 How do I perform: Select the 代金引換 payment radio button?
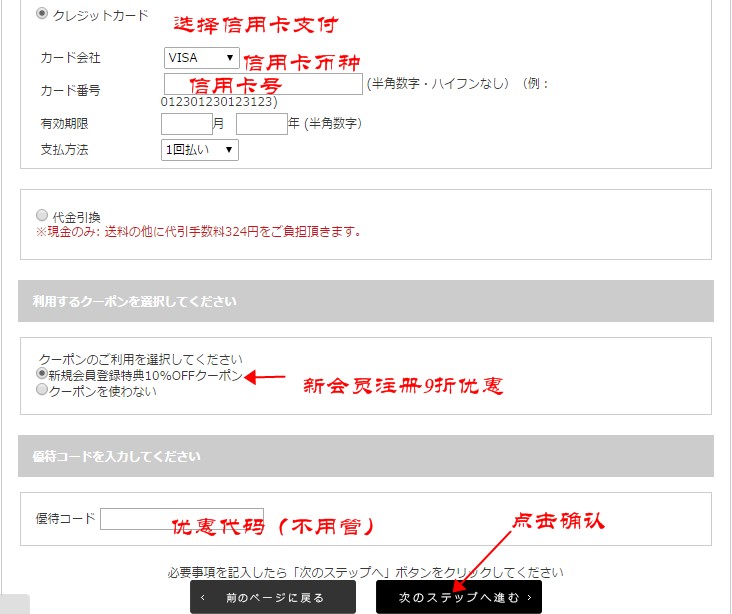click(41, 215)
